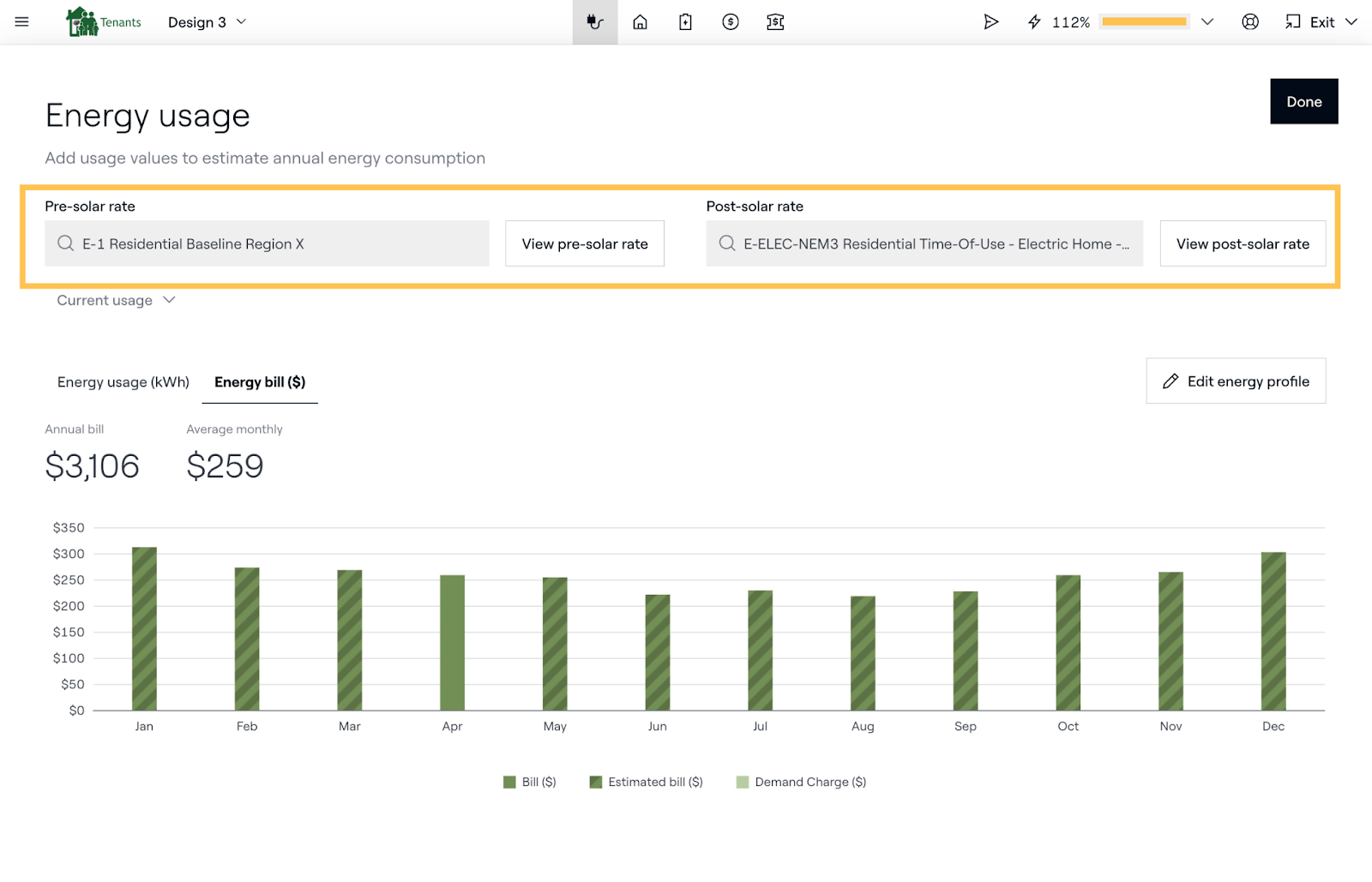Open the help lifebuoy icon
This screenshot has height=882, width=1372.
(x=1250, y=22)
